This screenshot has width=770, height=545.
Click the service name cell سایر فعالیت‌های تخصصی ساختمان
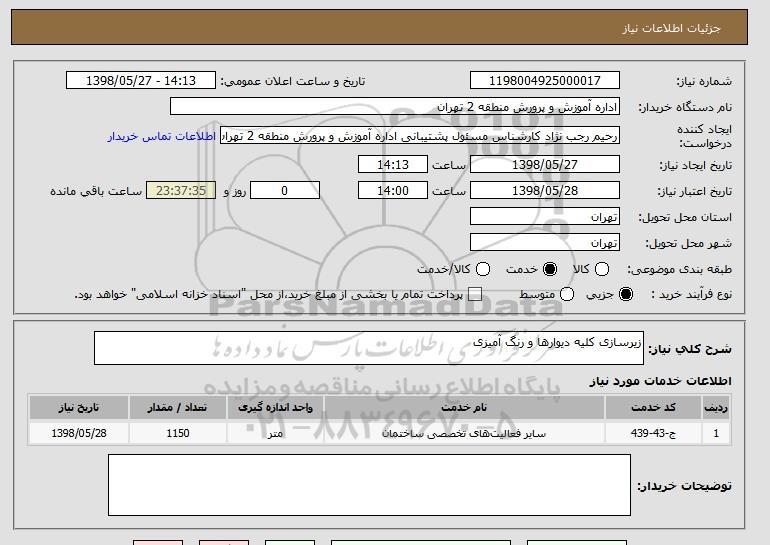point(464,433)
